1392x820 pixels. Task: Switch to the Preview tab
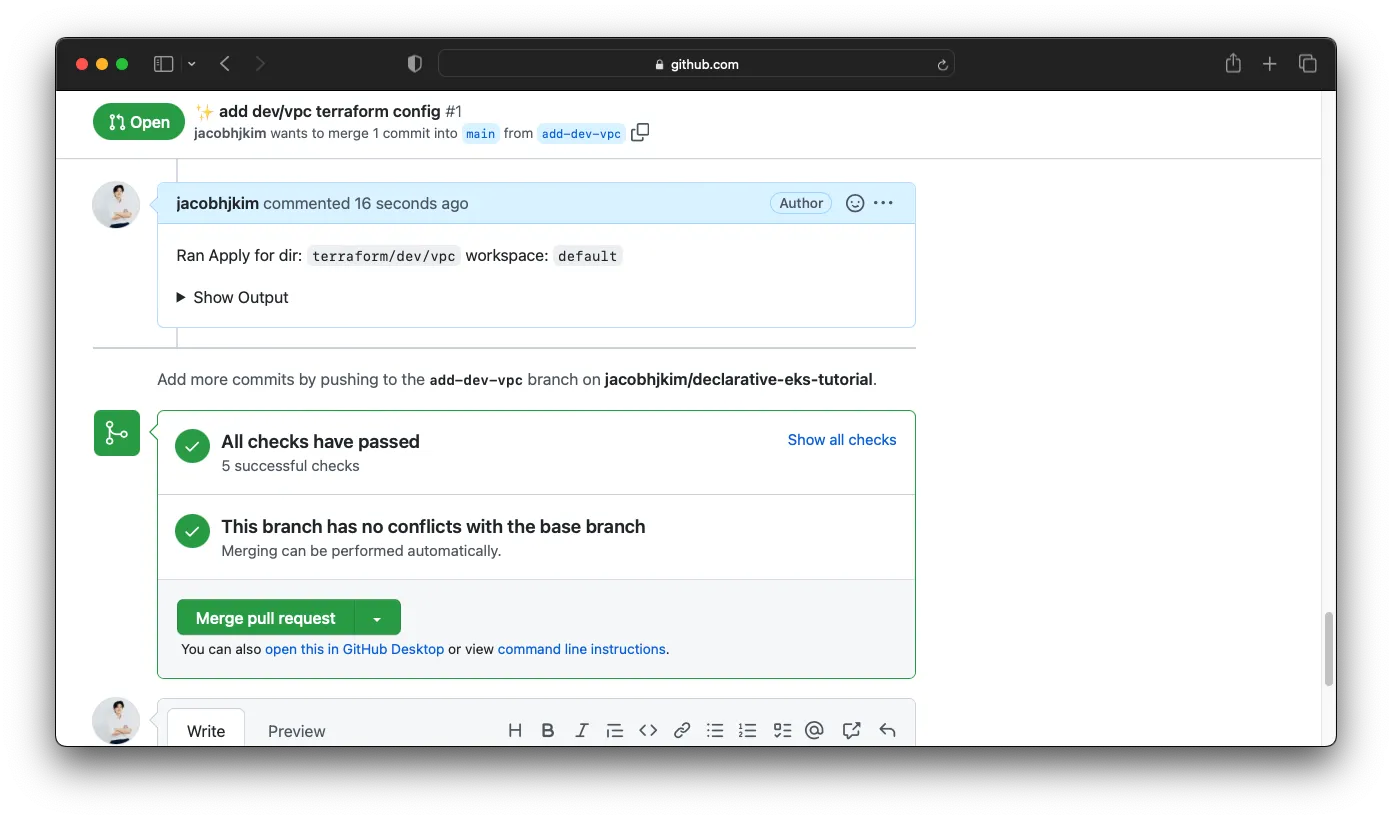(296, 731)
